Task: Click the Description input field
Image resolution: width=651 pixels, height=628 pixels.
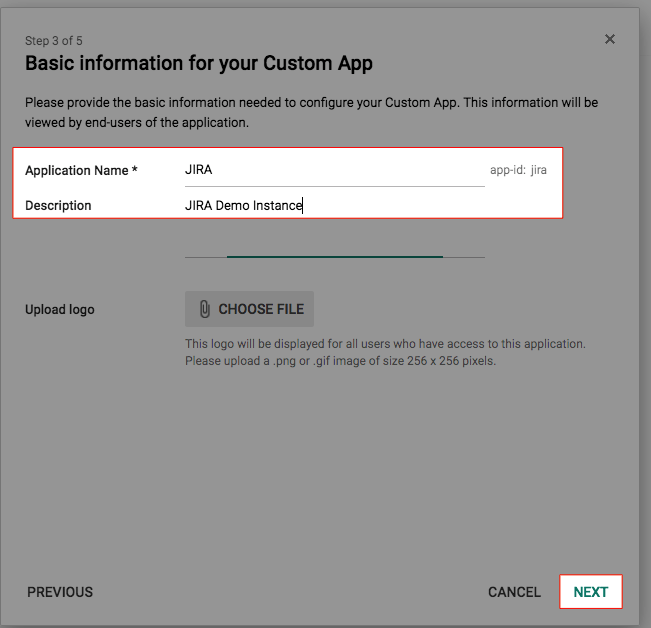Action: (x=335, y=227)
